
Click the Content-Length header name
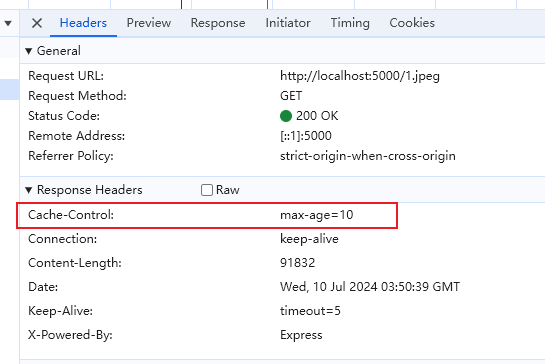click(x=75, y=263)
